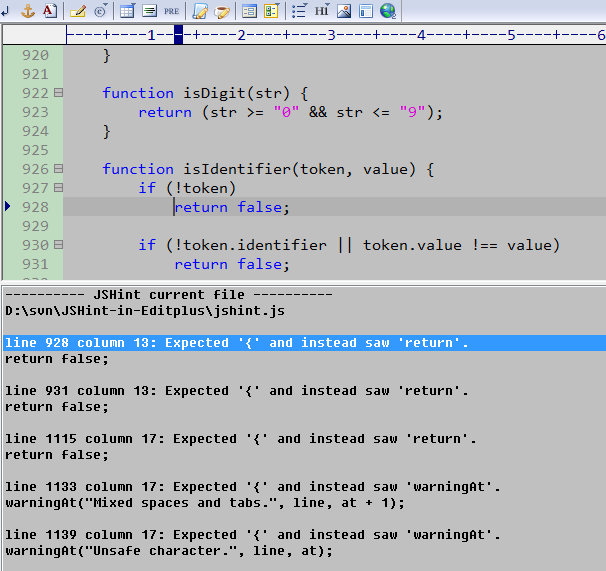The height and width of the screenshot is (571, 606).
Task: Collapse fold marker at line 922
Action: pyautogui.click(x=58, y=93)
